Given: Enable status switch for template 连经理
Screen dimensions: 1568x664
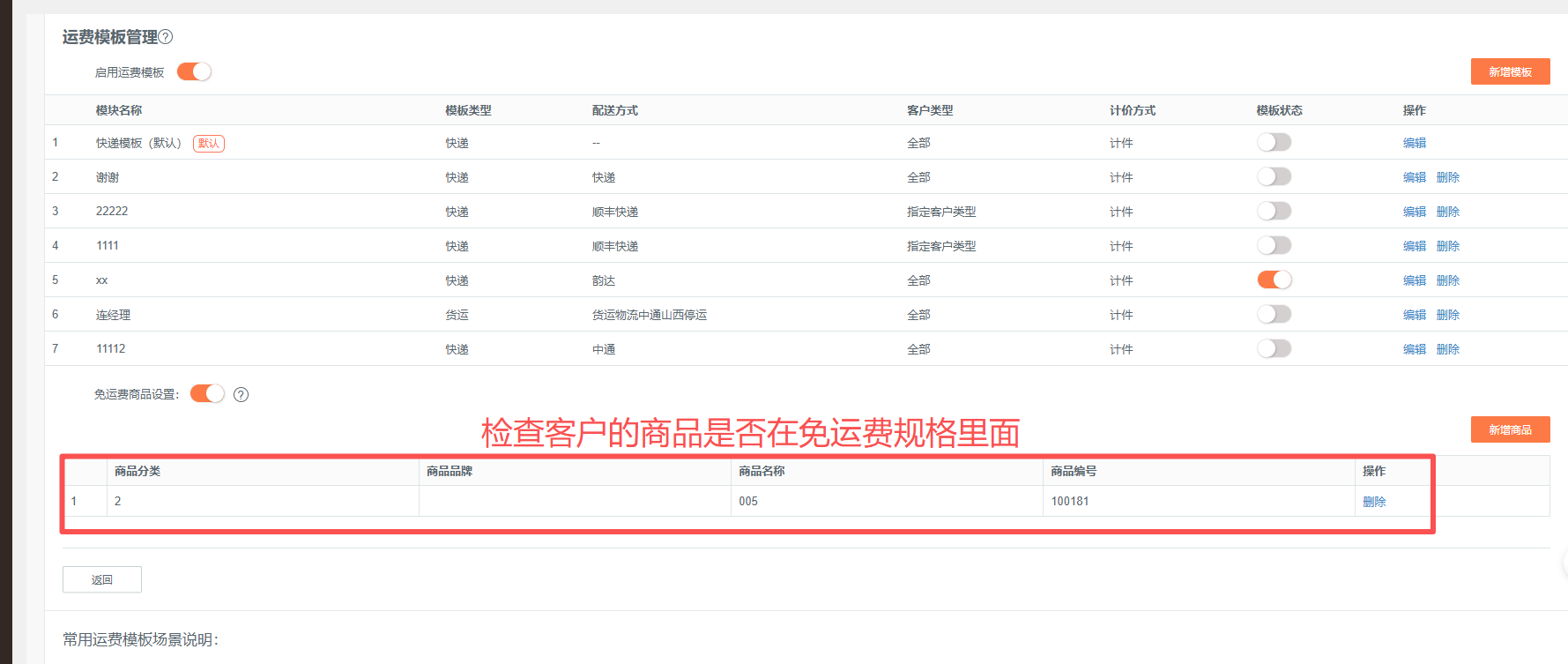Looking at the screenshot, I should pyautogui.click(x=1274, y=314).
